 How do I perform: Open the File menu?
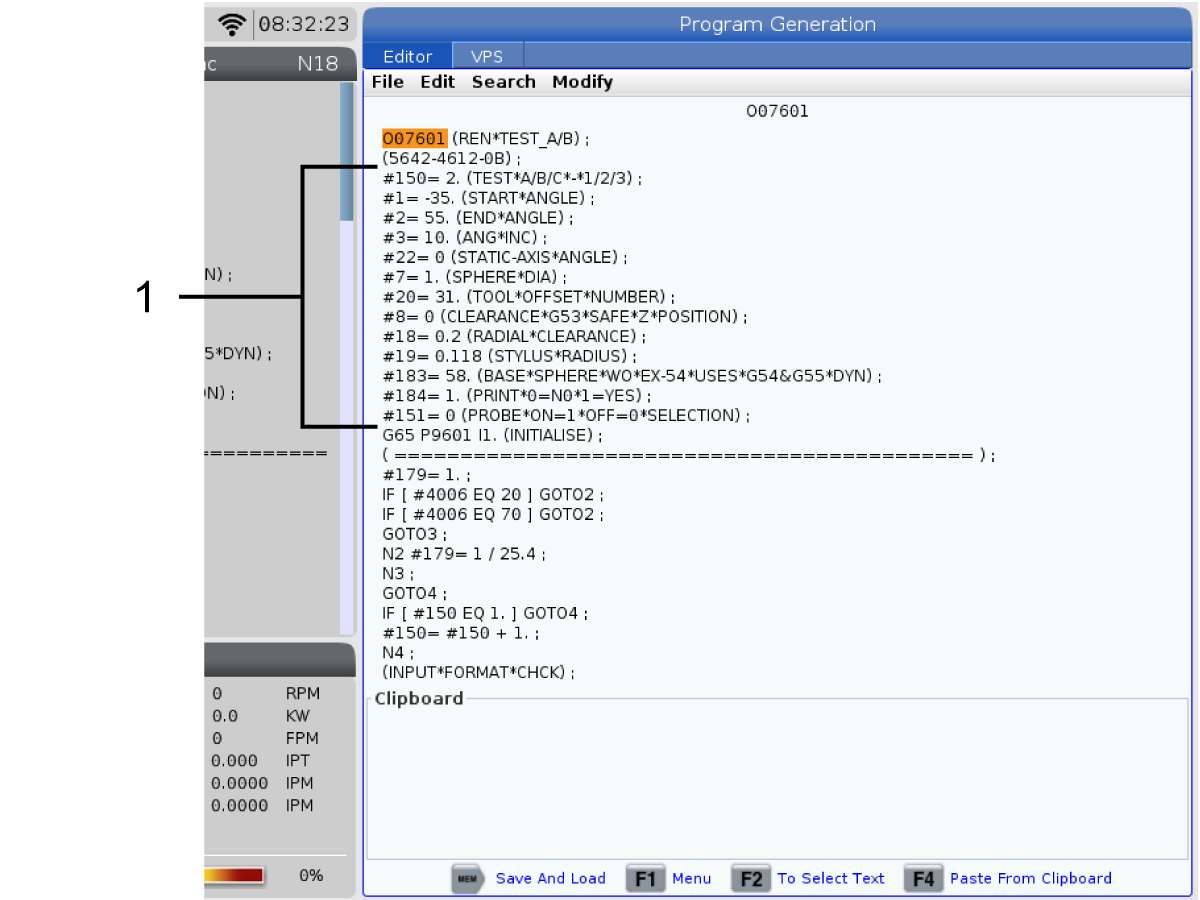(x=387, y=82)
